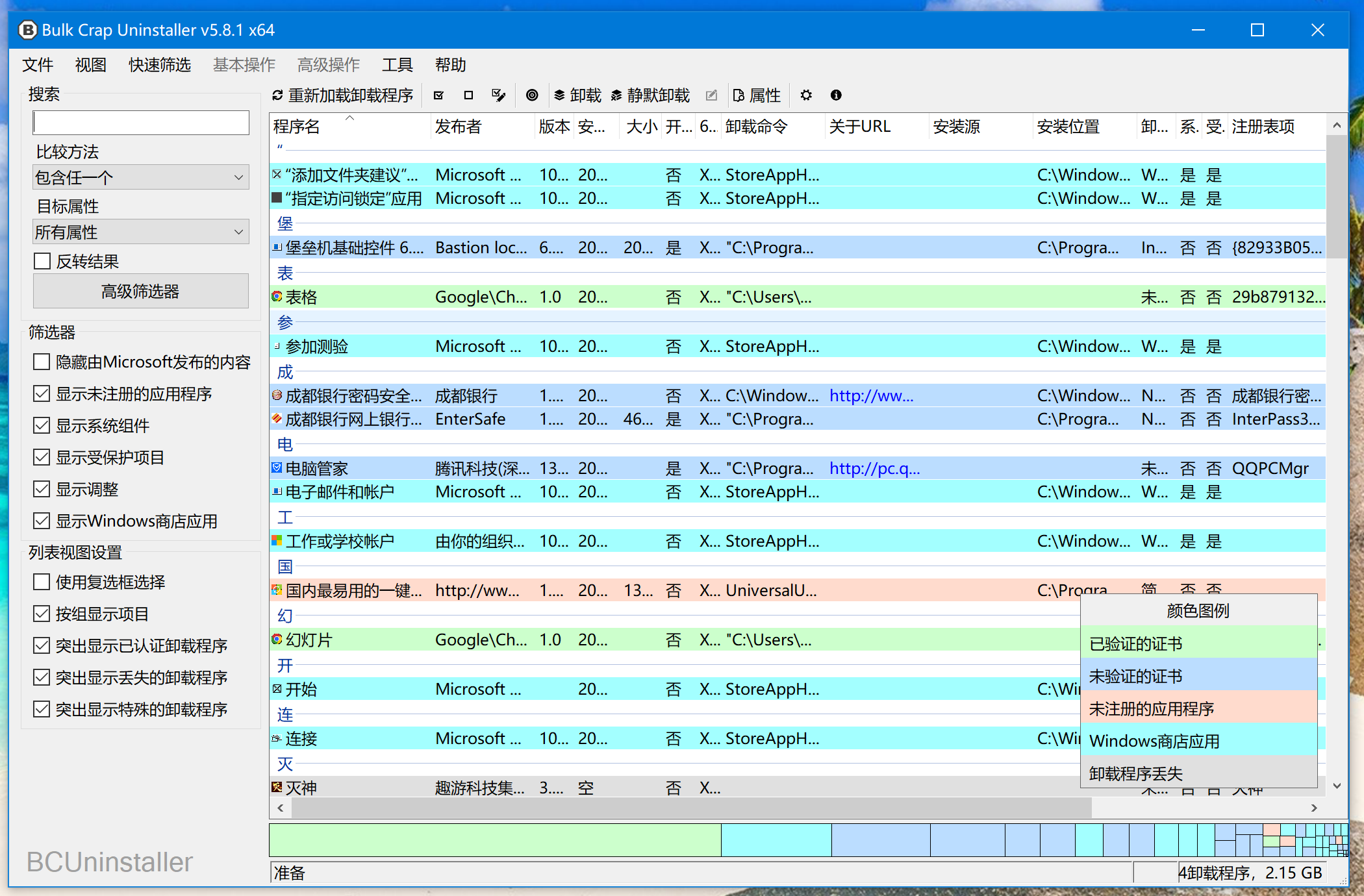1364x896 pixels.
Task: Click the invert selection toolbar icon
Action: (x=498, y=95)
